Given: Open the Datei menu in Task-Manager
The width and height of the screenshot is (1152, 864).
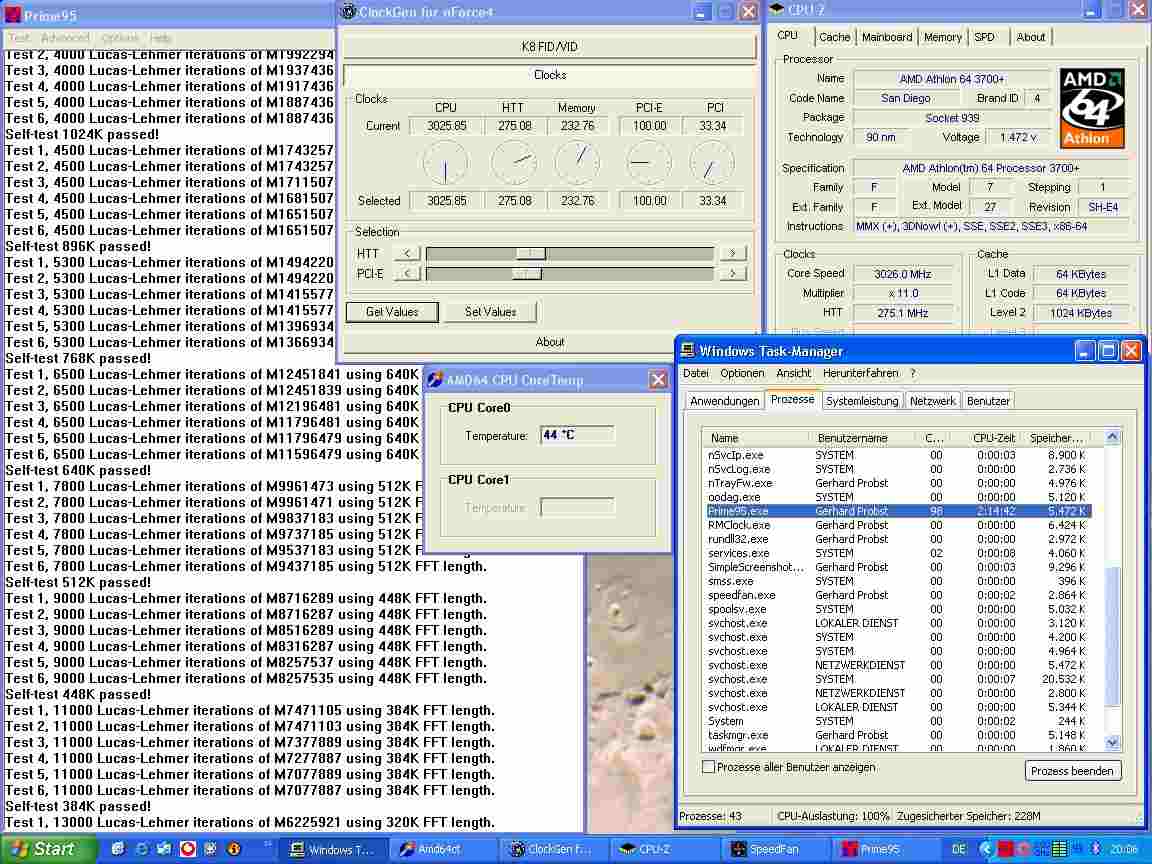Looking at the screenshot, I should 696,373.
